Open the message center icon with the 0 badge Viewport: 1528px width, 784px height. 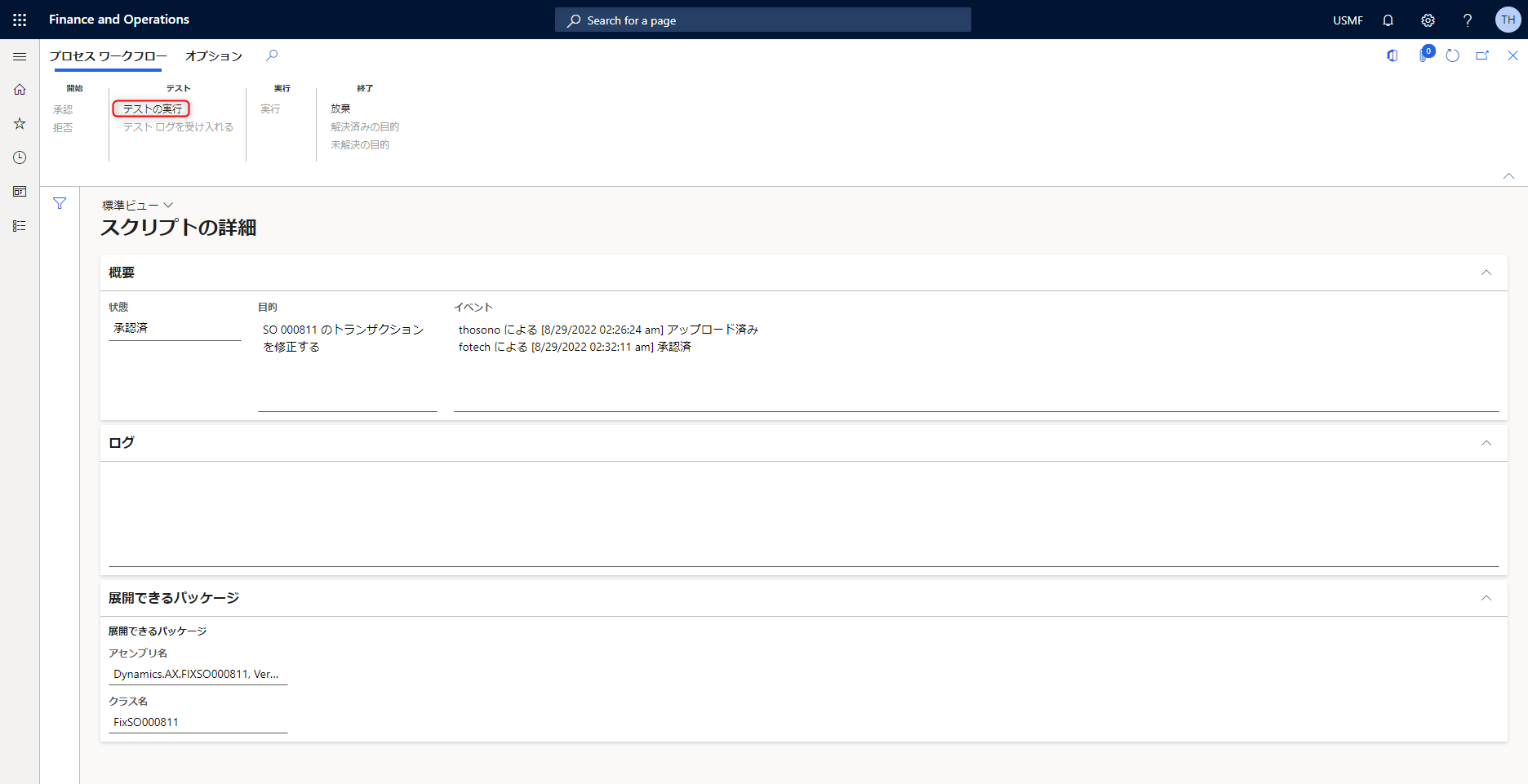(x=1425, y=55)
